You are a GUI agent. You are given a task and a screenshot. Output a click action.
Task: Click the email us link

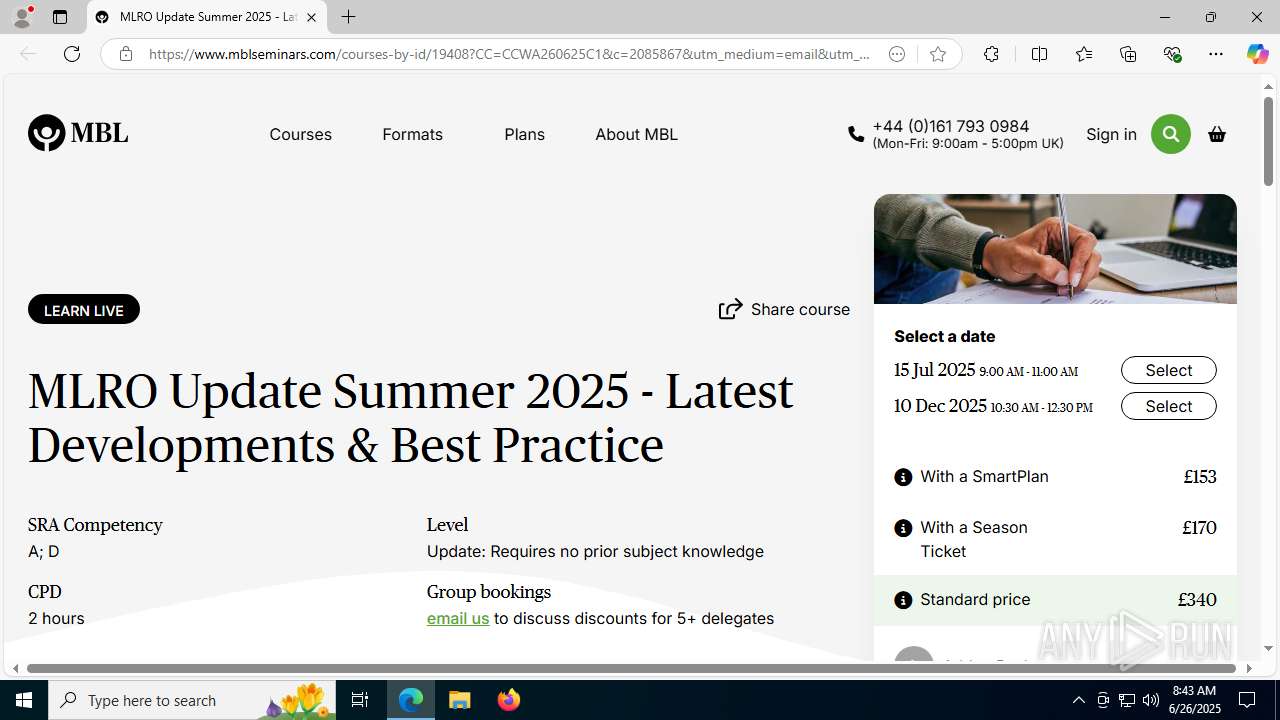point(458,618)
